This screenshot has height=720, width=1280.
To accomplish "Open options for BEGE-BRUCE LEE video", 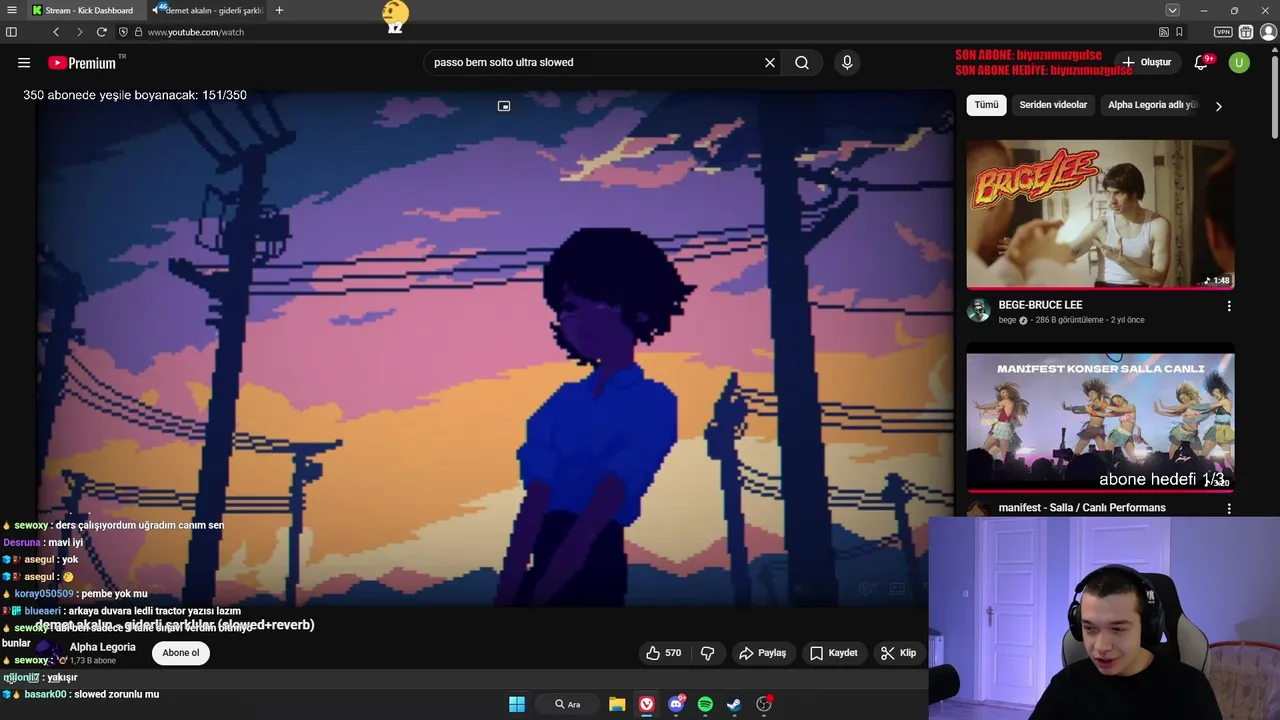I will point(1229,306).
